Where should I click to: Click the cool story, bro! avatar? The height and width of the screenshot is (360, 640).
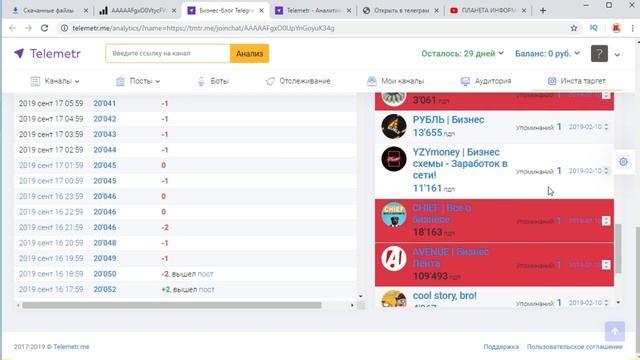pos(394,298)
